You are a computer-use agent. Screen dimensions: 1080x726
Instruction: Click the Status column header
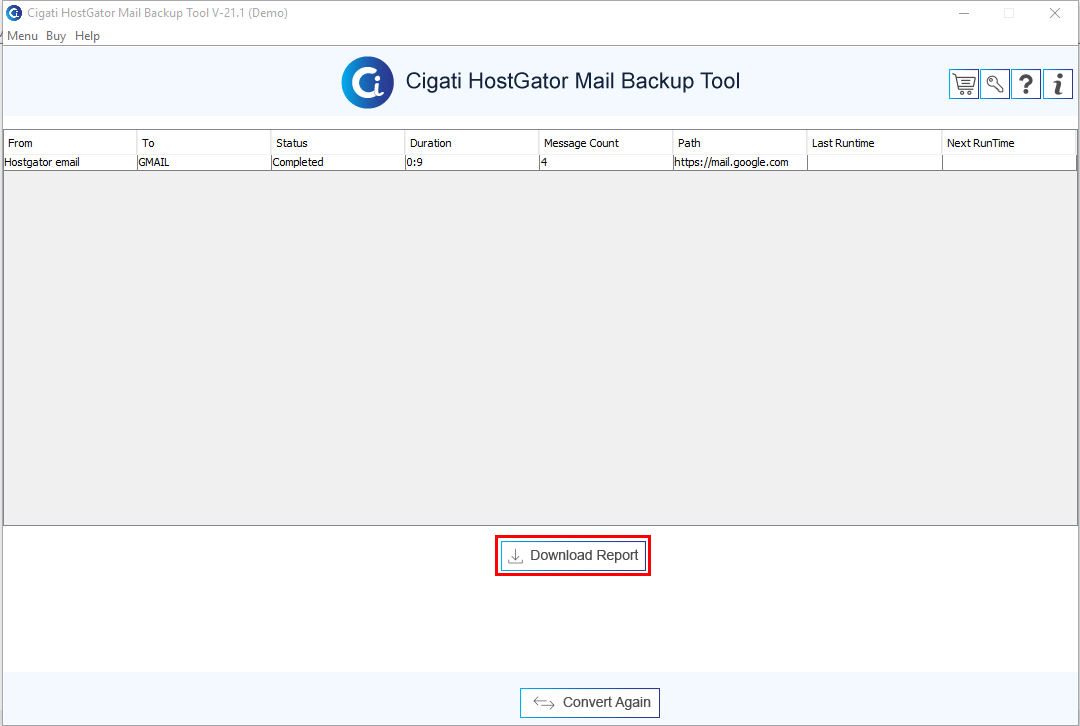(x=338, y=143)
